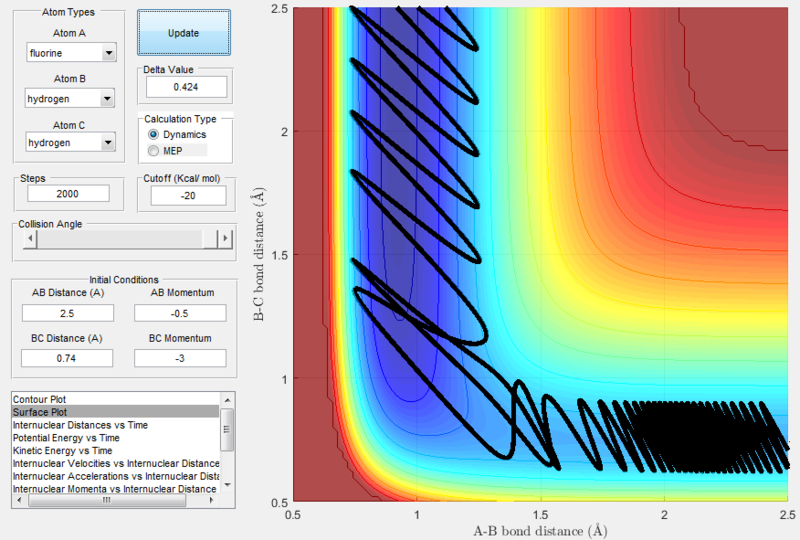Click the plot list horizontal scroll-right arrow
Image resolution: width=800 pixels, height=540 pixels.
point(212,501)
